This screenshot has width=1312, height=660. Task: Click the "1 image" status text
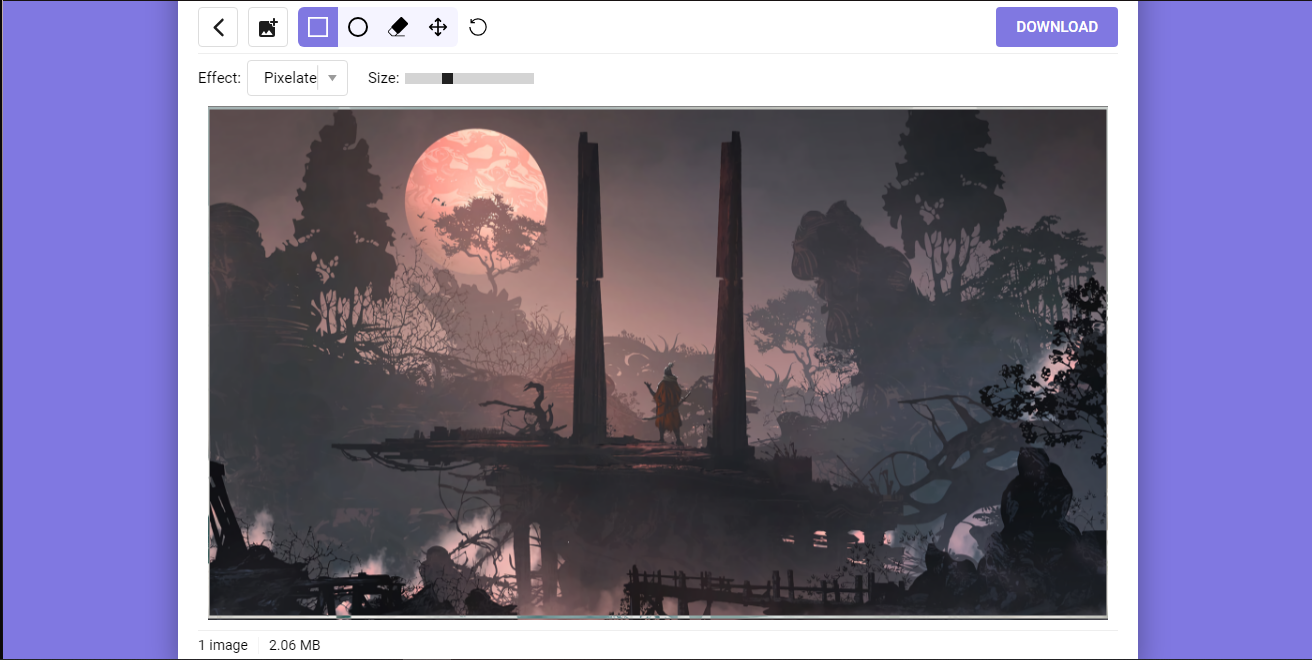click(x=223, y=645)
